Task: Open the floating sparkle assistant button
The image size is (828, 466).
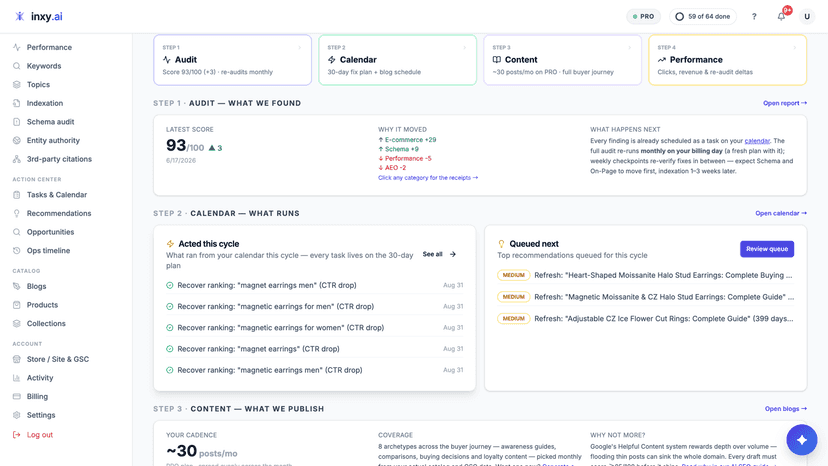Action: (802, 440)
